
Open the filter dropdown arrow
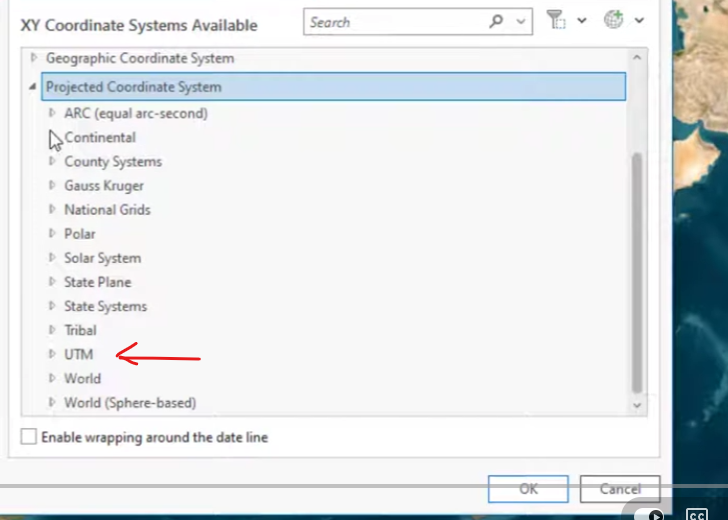[582, 20]
